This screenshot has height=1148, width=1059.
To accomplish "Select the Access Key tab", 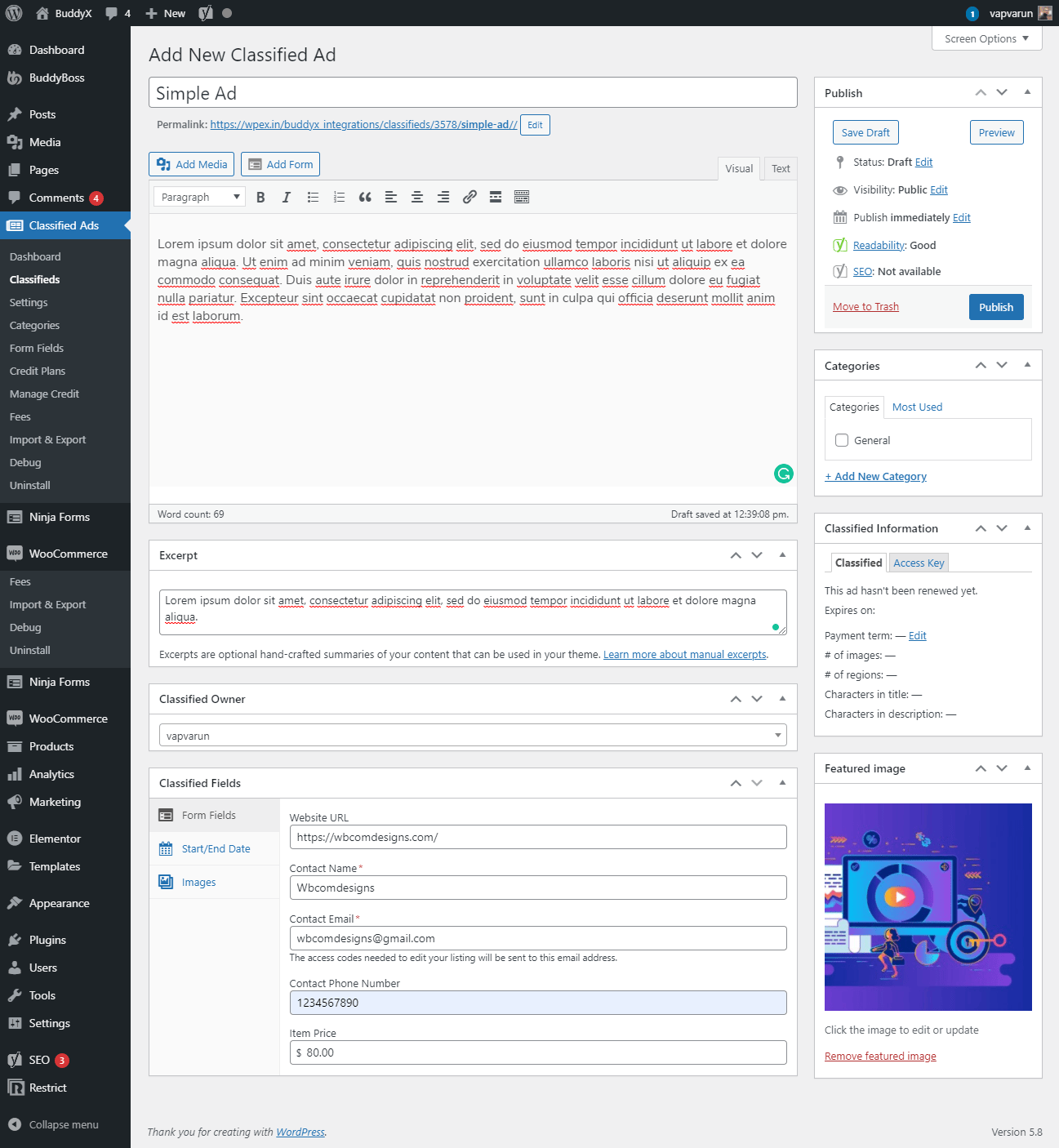I will click(919, 563).
